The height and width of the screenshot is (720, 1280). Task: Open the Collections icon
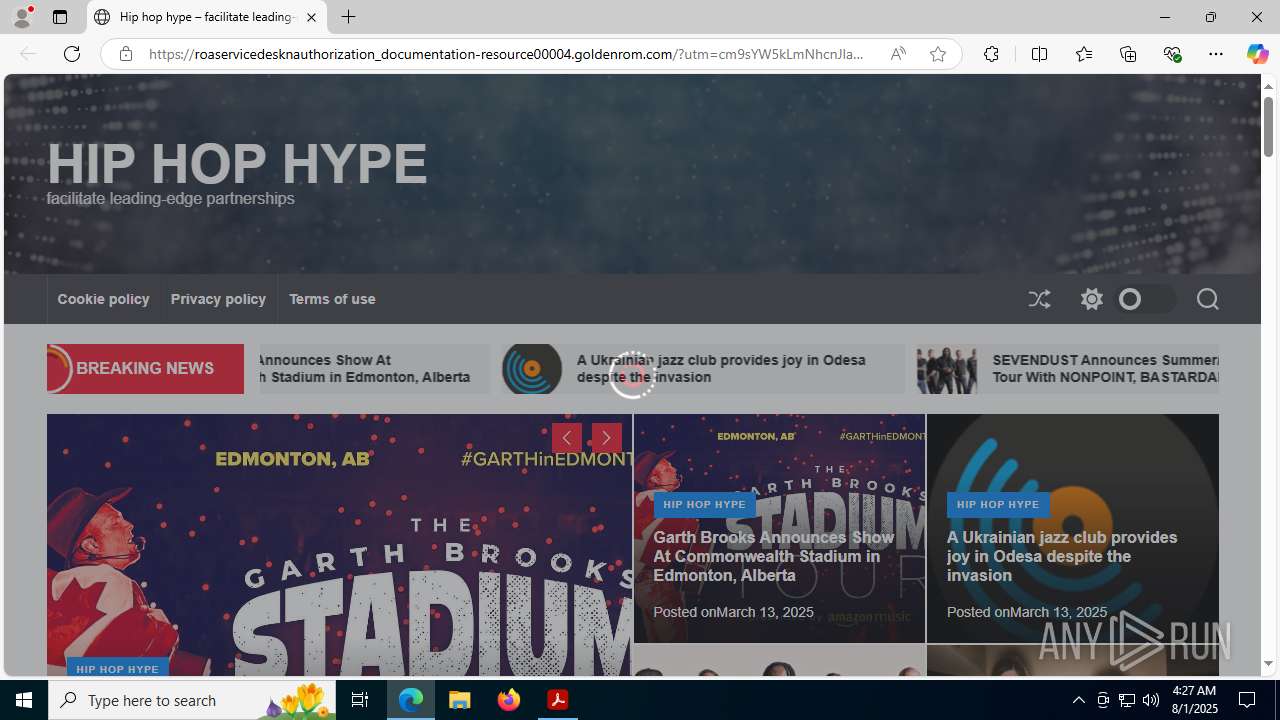(x=1128, y=54)
